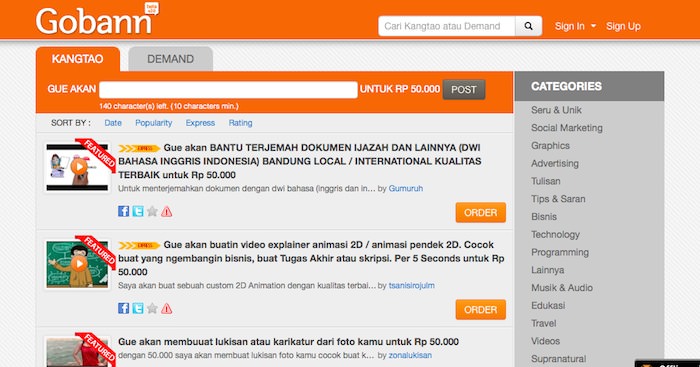Sort listings by Date
700x367 pixels.
113,123
